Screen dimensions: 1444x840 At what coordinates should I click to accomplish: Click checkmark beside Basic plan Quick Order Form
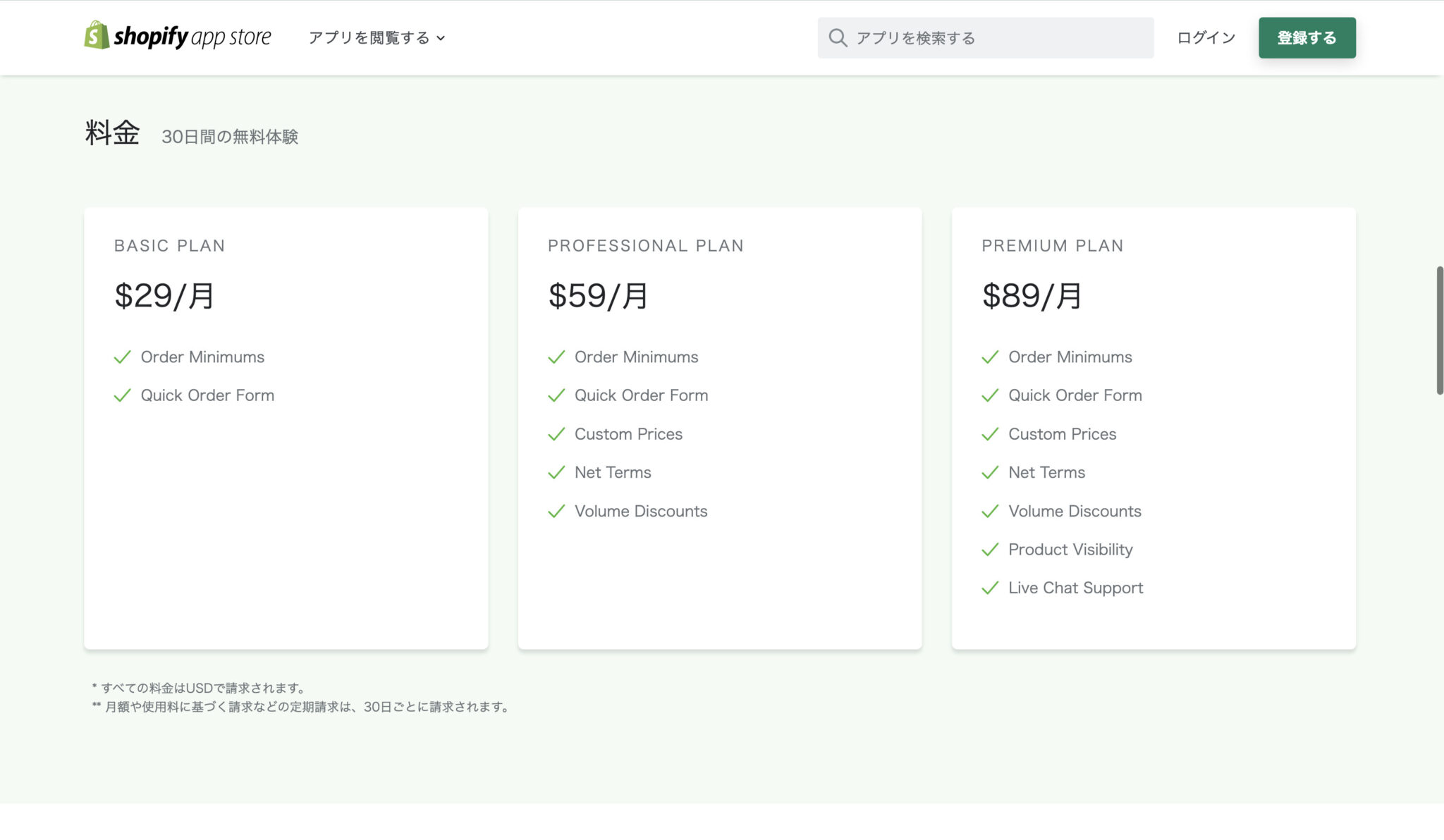coord(123,395)
